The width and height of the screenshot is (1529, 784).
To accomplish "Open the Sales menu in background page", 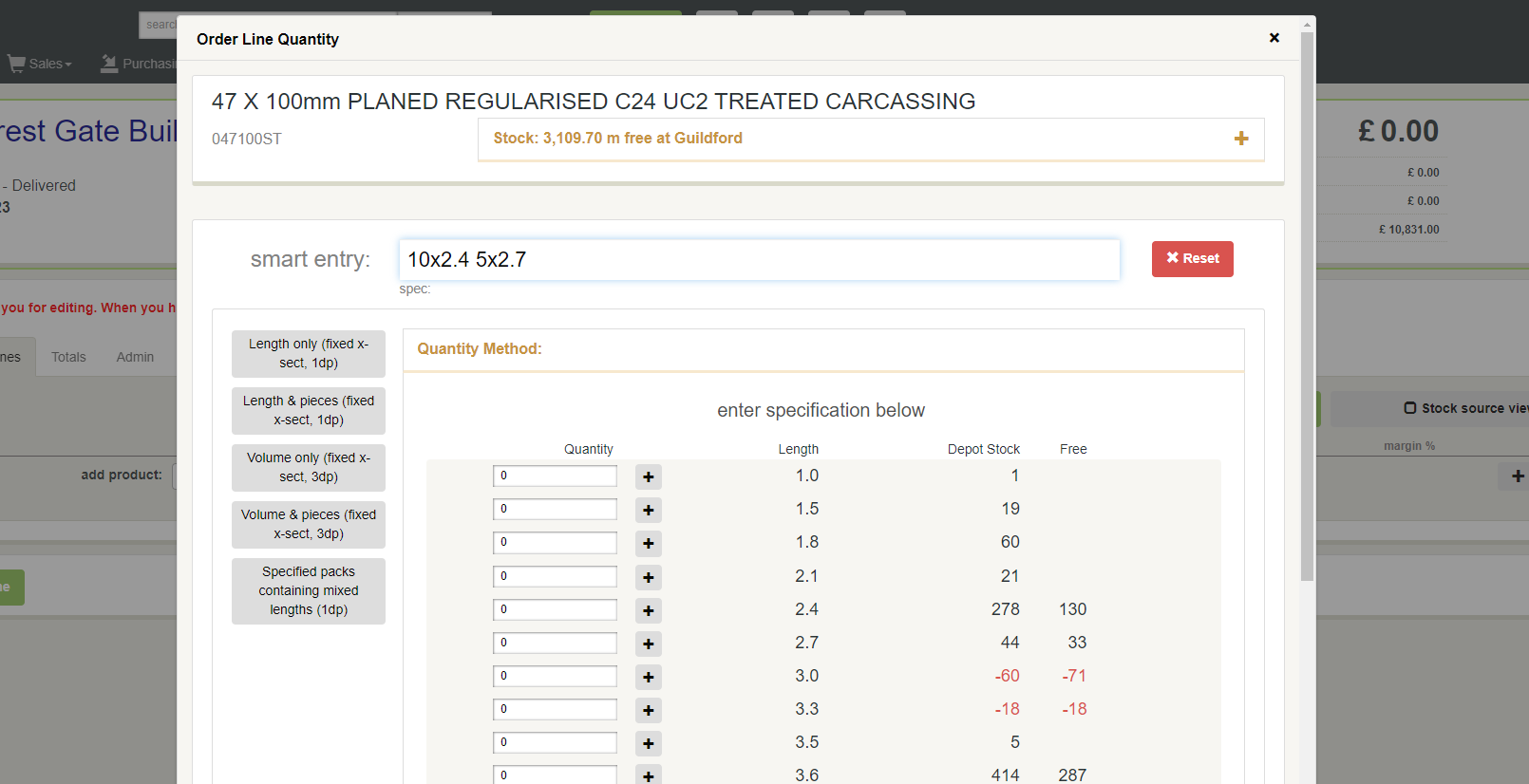I will 40,64.
